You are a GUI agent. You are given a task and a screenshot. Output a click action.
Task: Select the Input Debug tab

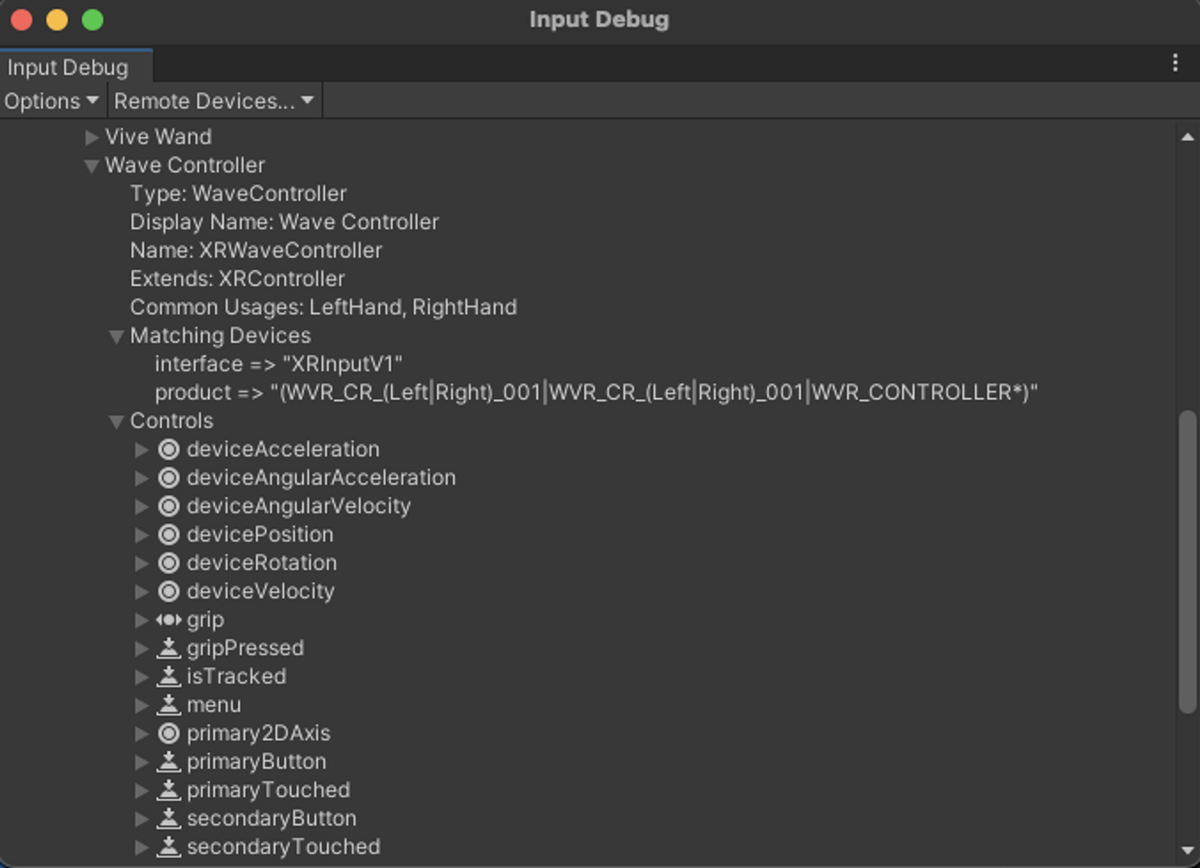[76, 67]
